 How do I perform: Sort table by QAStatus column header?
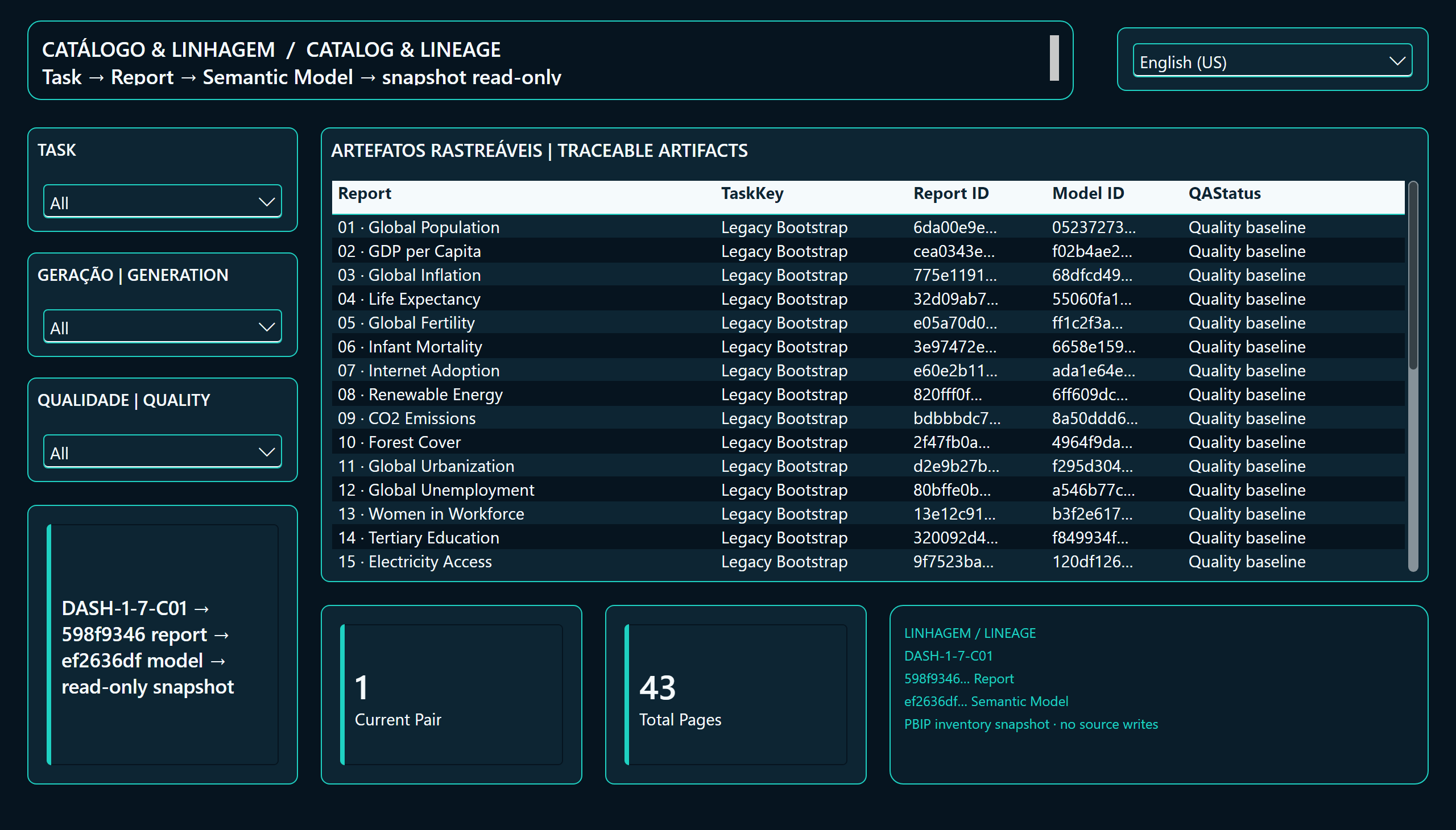1224,194
